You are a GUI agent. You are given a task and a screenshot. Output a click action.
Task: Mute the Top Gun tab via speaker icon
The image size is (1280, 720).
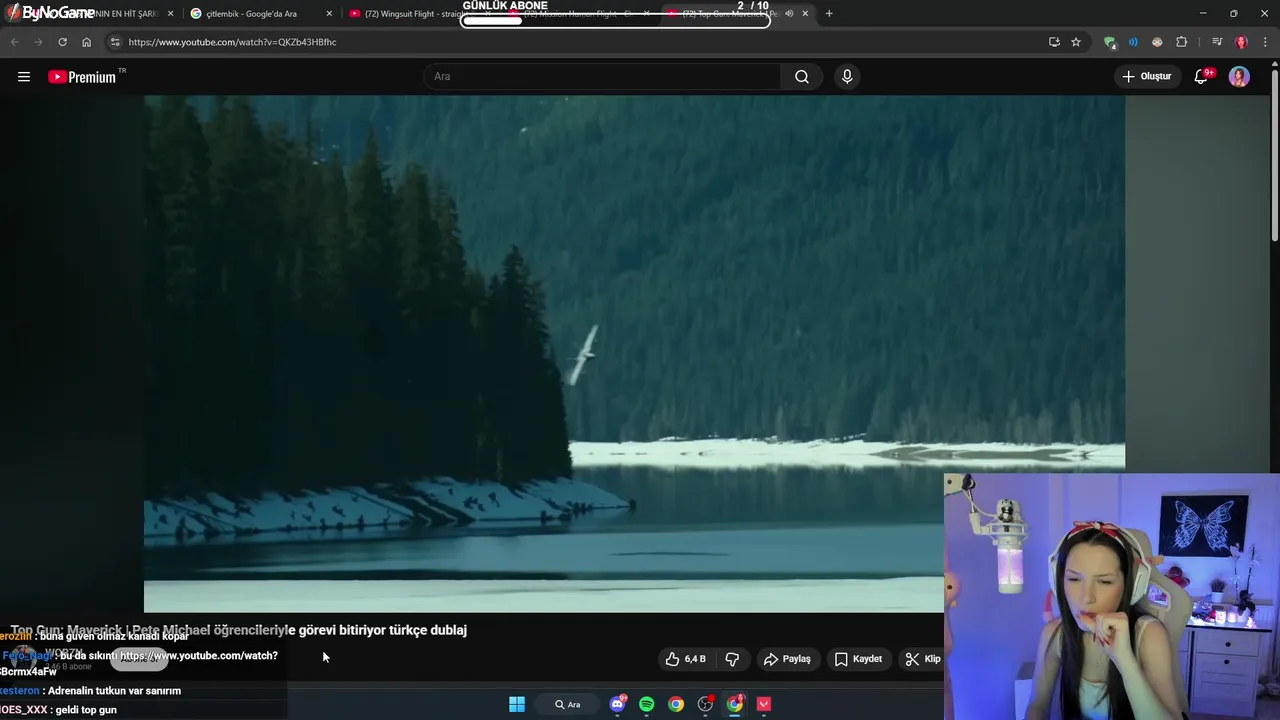789,13
